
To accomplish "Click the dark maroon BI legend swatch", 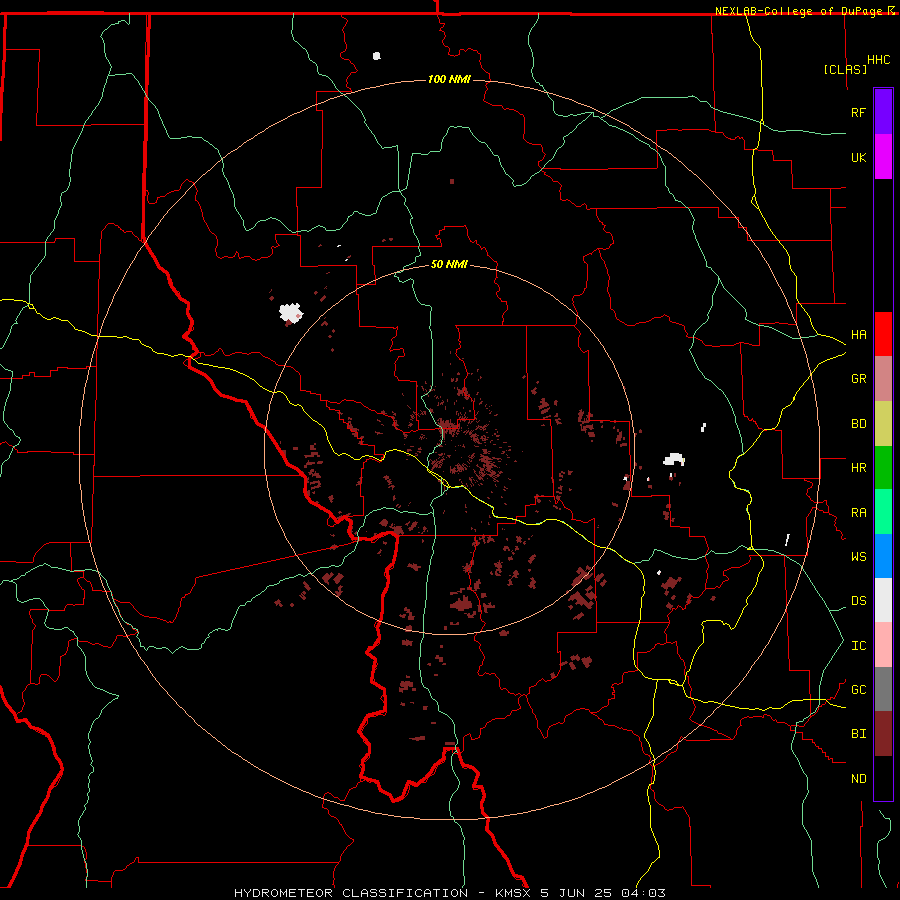I will (x=883, y=734).
